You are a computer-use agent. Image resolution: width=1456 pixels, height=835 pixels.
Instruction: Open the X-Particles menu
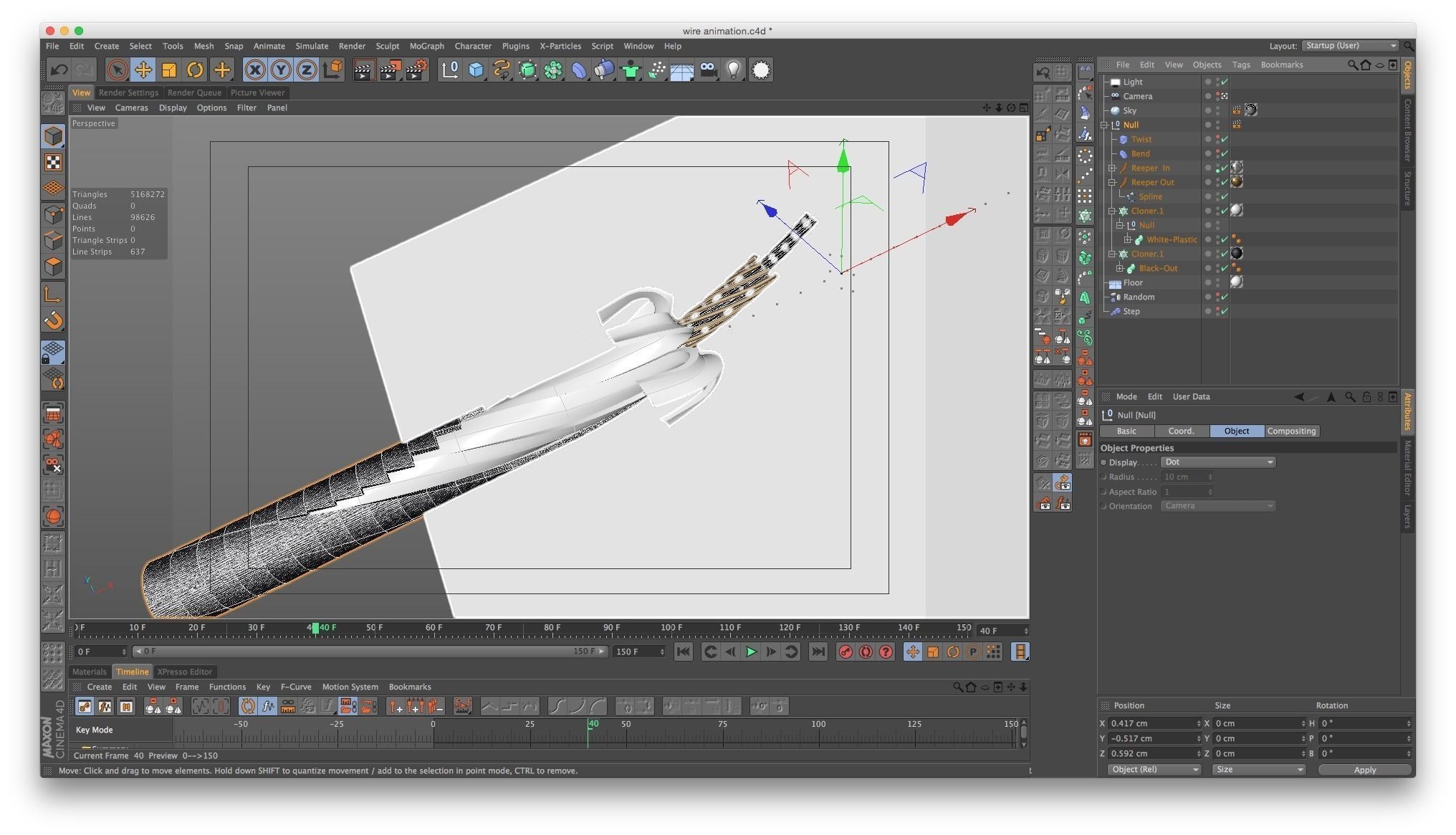click(x=560, y=46)
